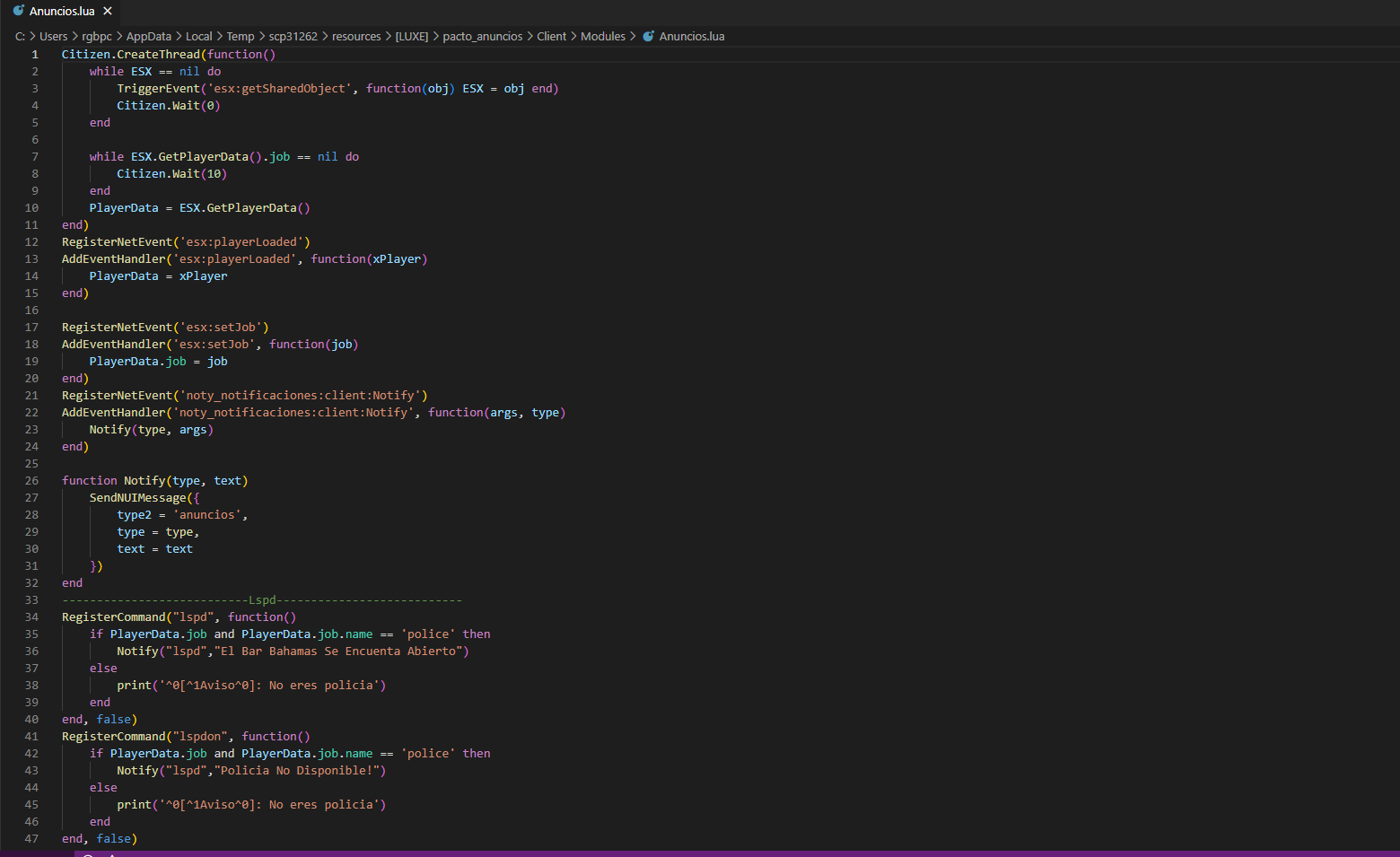This screenshot has height=857, width=1400.
Task: Open the Local breadcrumb segment
Action: [198, 36]
